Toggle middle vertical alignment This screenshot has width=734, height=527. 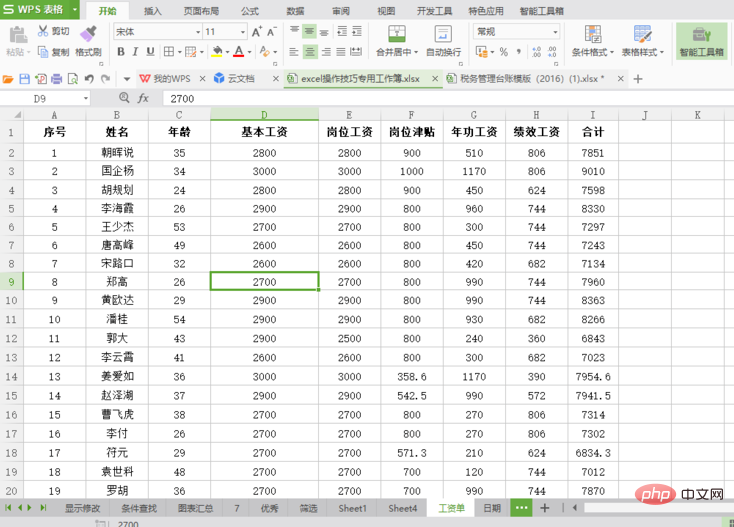tap(309, 31)
